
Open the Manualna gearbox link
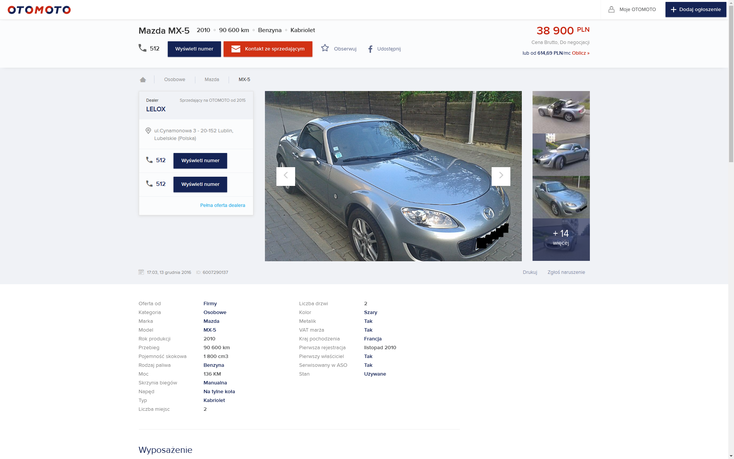(215, 383)
